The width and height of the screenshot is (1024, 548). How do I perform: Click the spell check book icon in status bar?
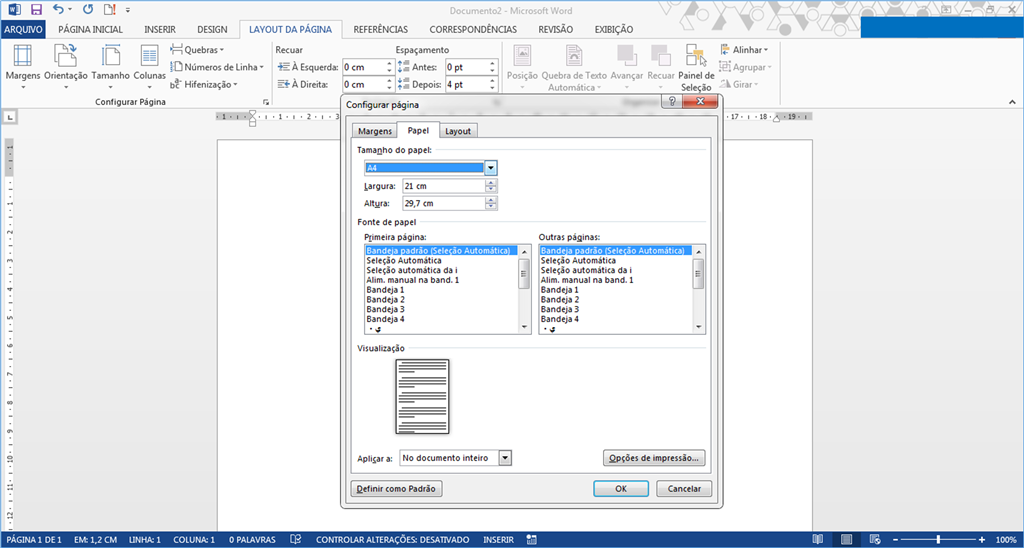point(295,540)
